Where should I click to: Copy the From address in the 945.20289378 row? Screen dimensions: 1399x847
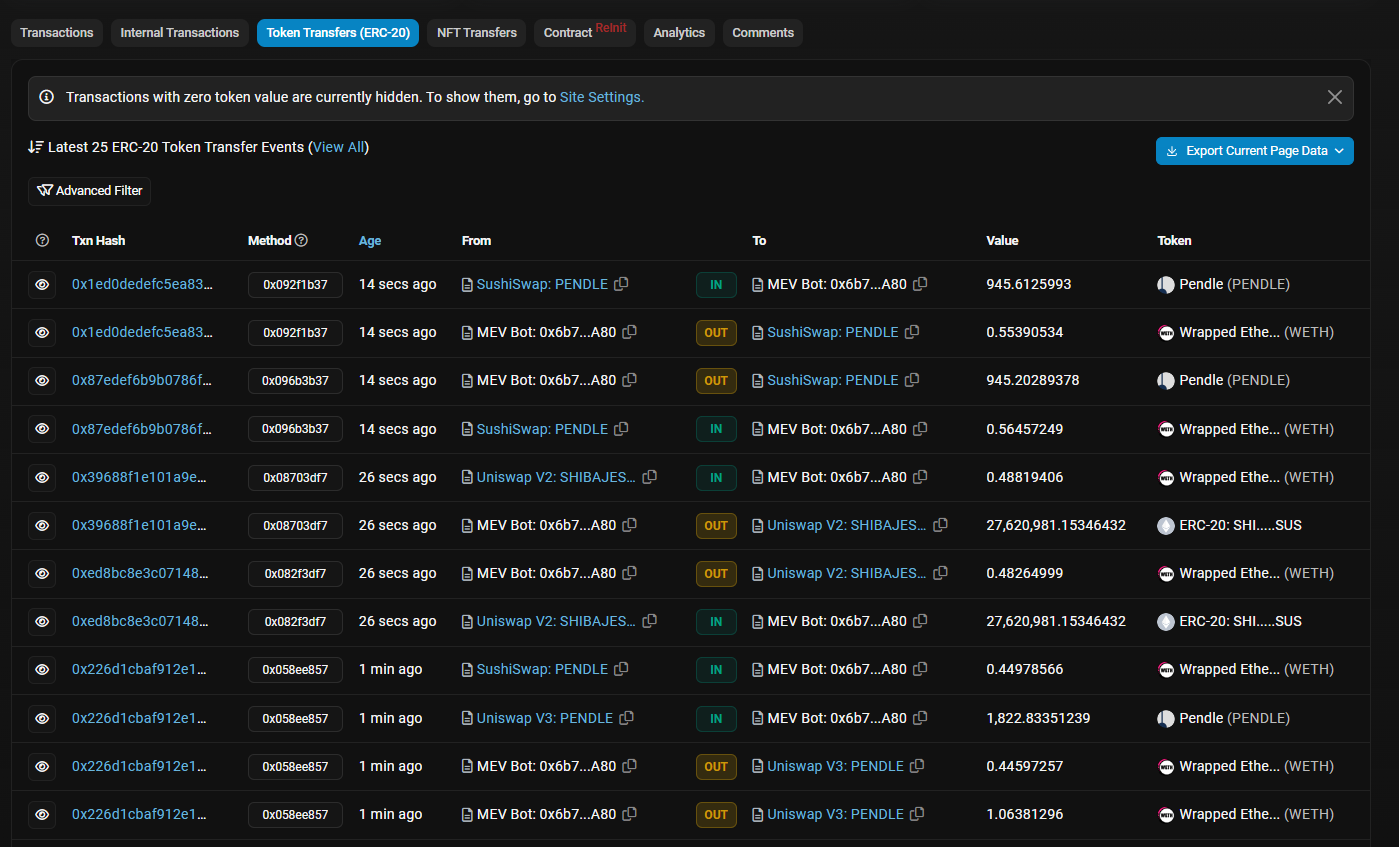point(630,380)
